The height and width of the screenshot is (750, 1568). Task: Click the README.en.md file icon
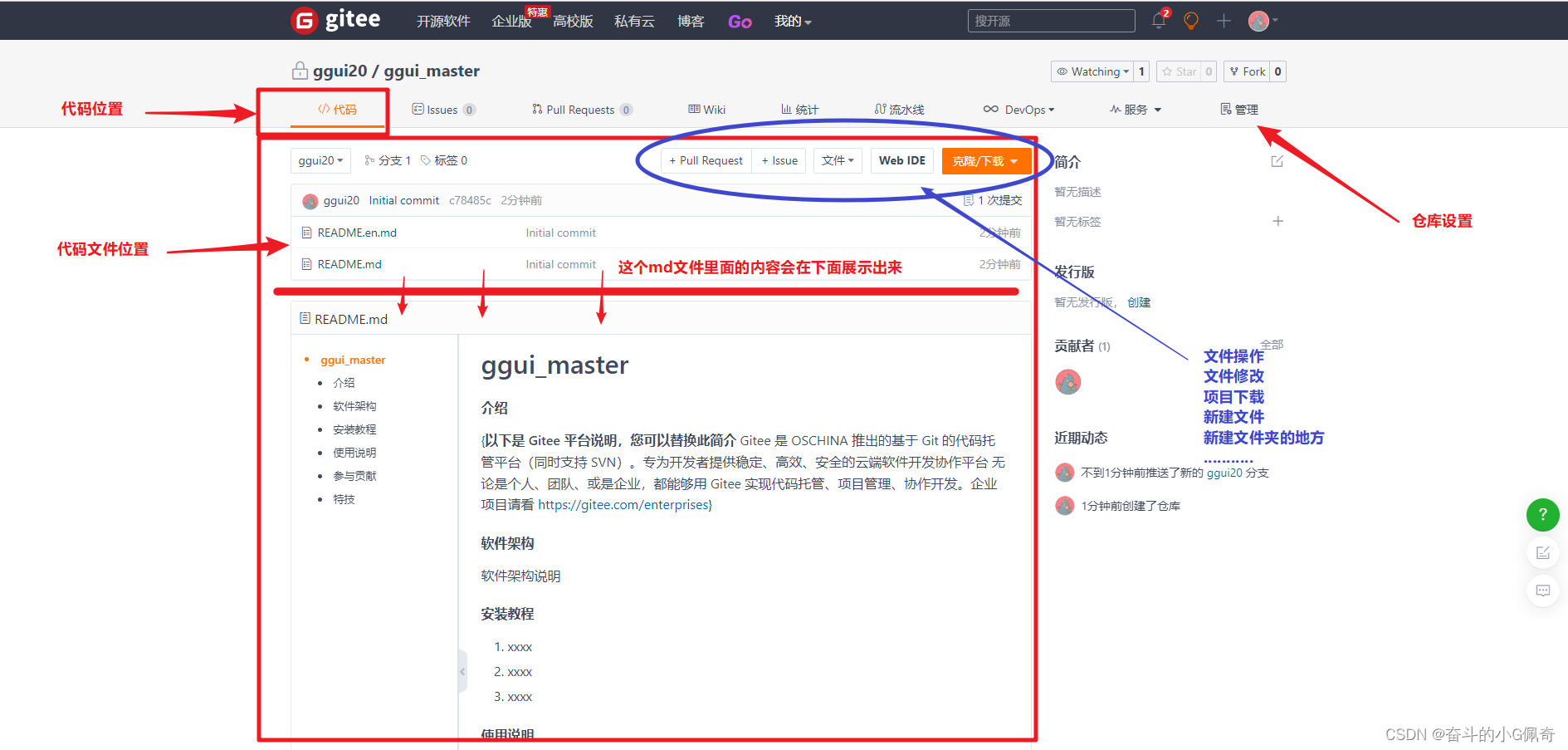point(306,233)
